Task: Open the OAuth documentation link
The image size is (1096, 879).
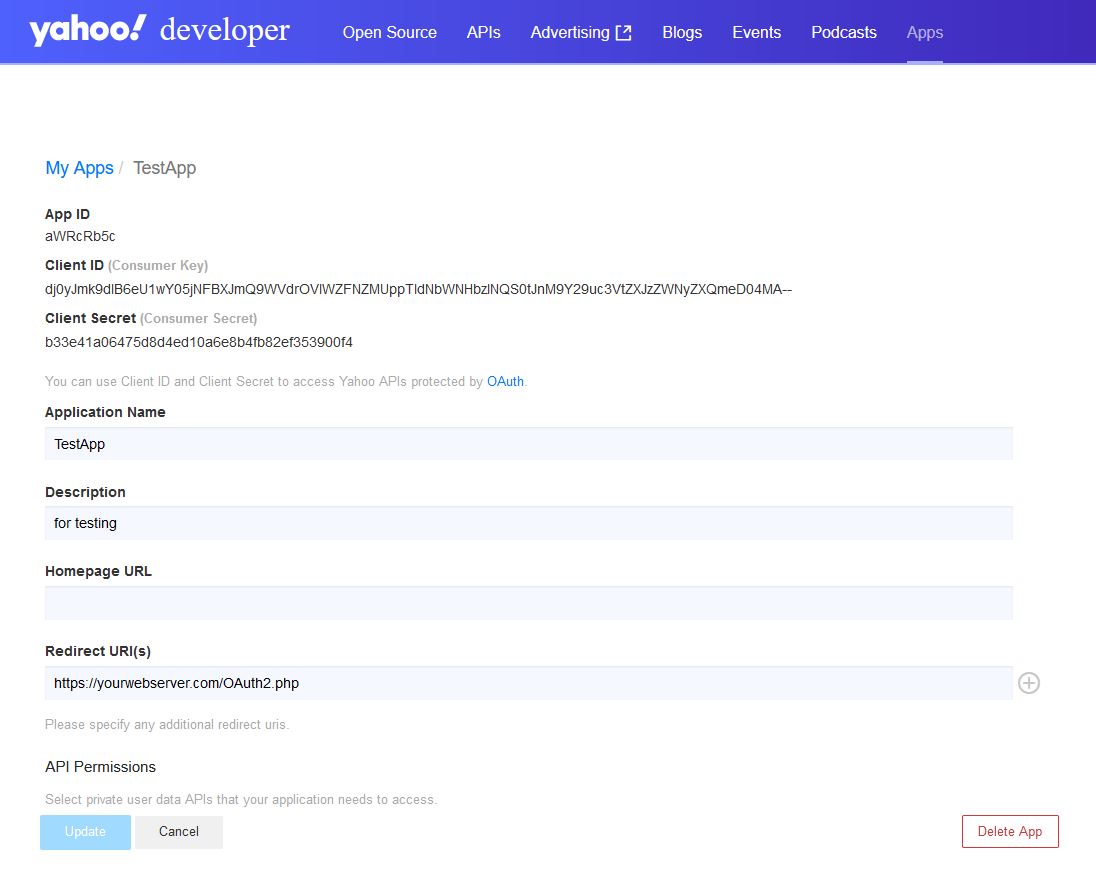Action: point(504,381)
